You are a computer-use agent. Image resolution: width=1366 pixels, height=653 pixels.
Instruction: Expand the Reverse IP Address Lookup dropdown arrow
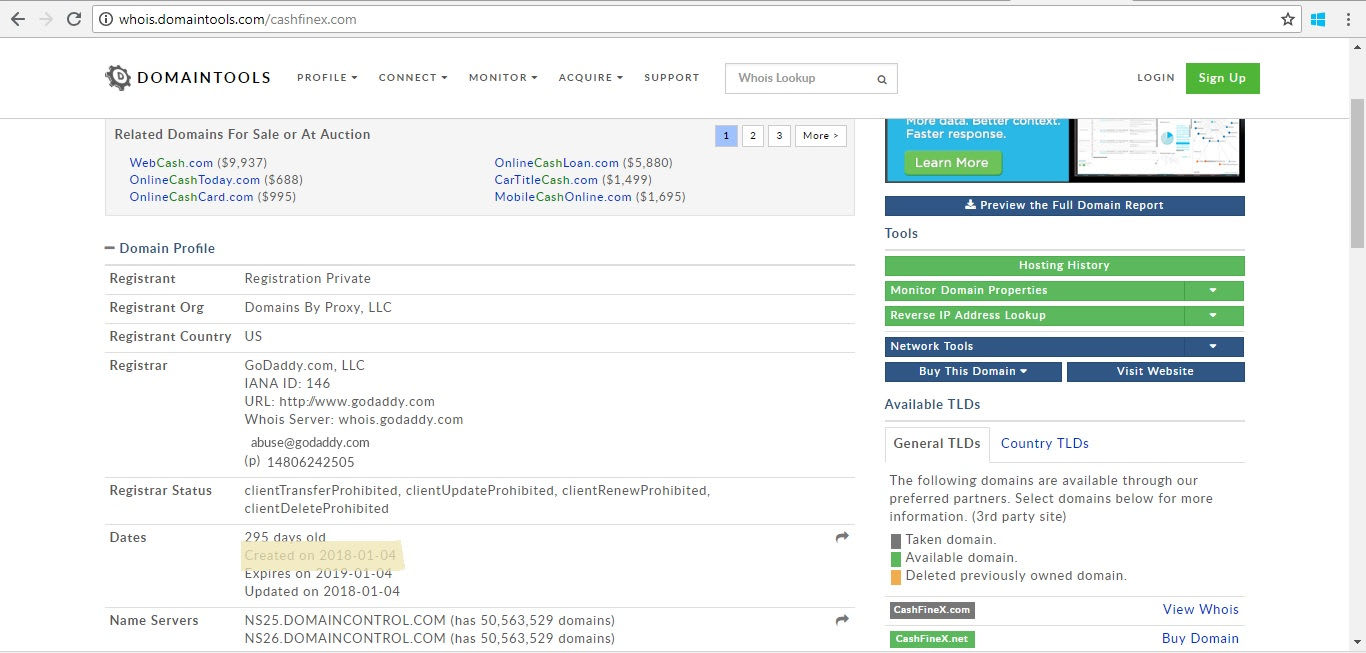[x=1213, y=316]
